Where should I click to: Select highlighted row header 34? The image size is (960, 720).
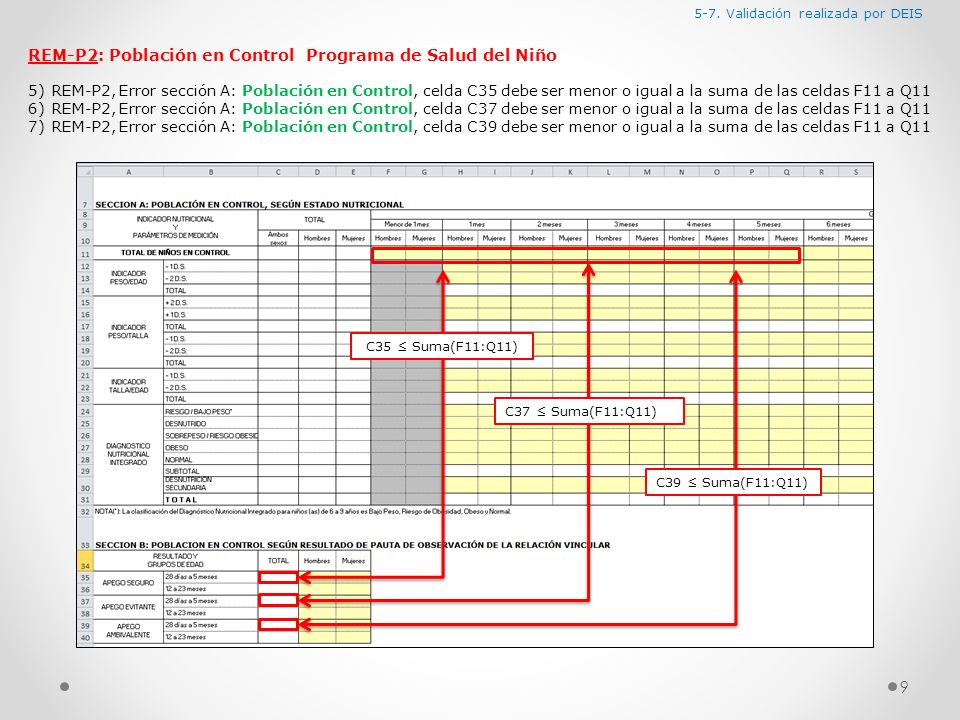click(85, 561)
